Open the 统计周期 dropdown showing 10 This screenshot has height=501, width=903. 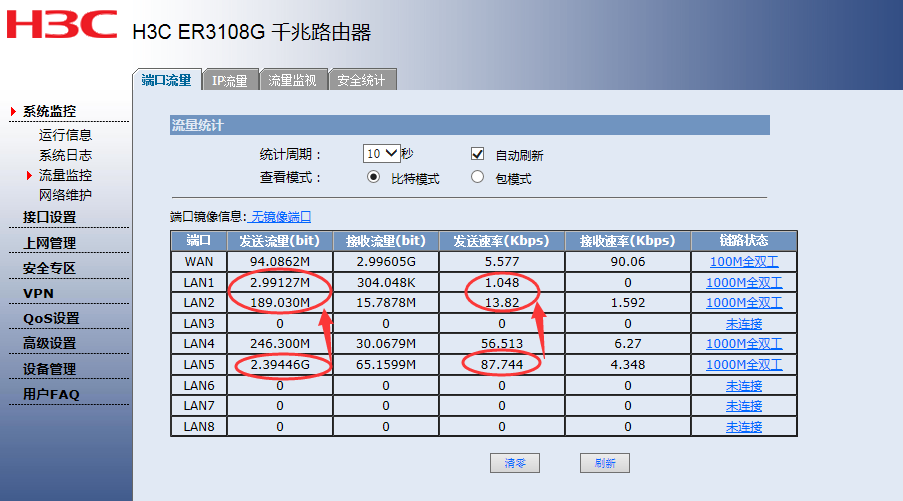381,154
